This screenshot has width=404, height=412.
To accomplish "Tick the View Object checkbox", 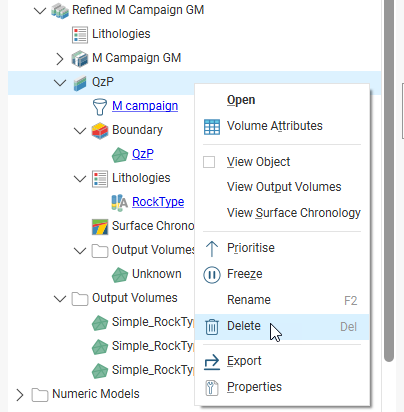I will click(209, 162).
